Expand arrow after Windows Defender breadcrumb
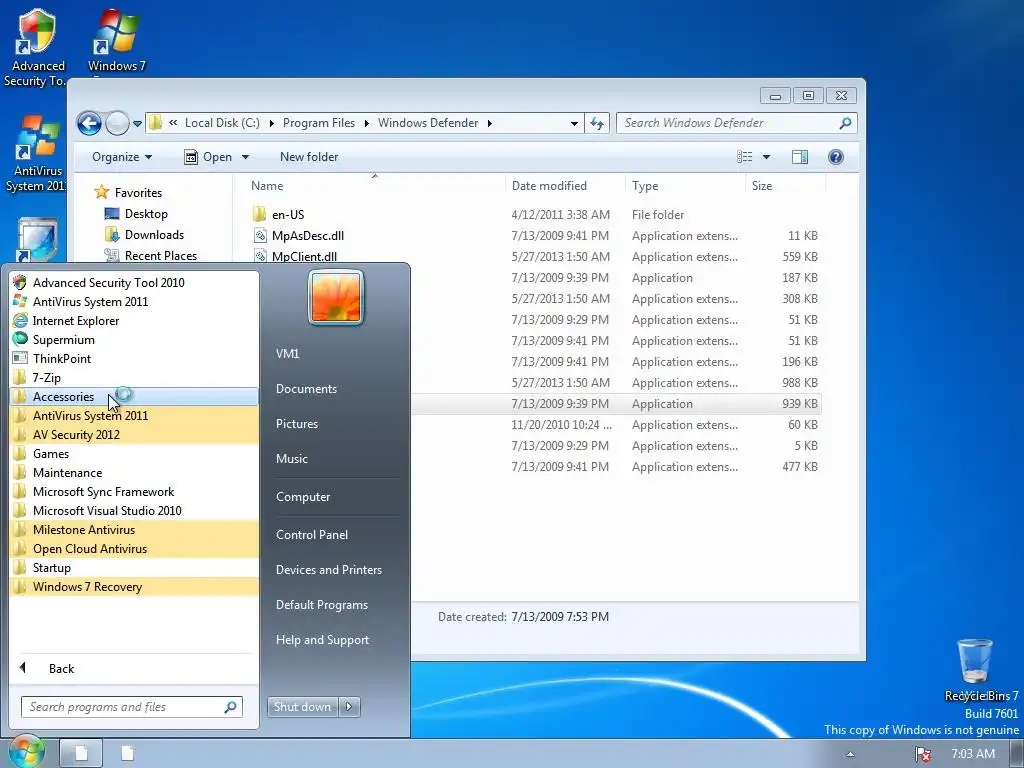 [x=489, y=123]
